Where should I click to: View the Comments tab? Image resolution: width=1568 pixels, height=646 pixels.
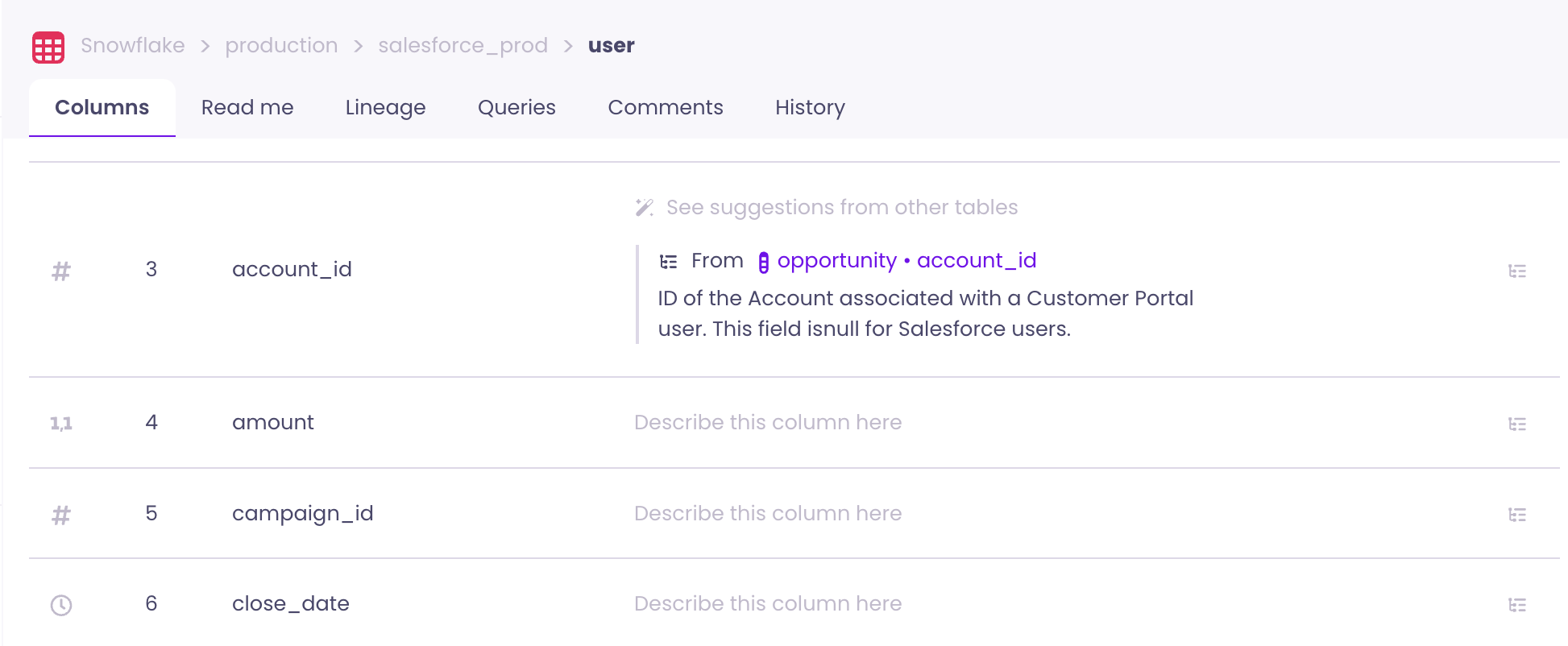[x=666, y=108]
